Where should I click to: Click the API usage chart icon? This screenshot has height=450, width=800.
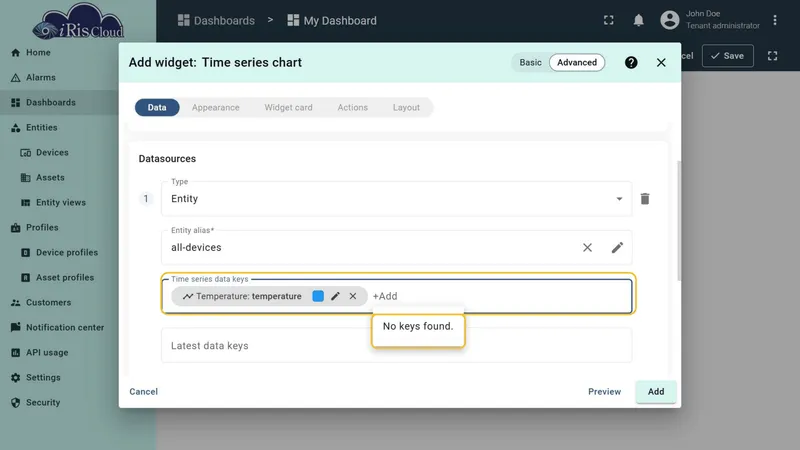pyautogui.click(x=16, y=353)
